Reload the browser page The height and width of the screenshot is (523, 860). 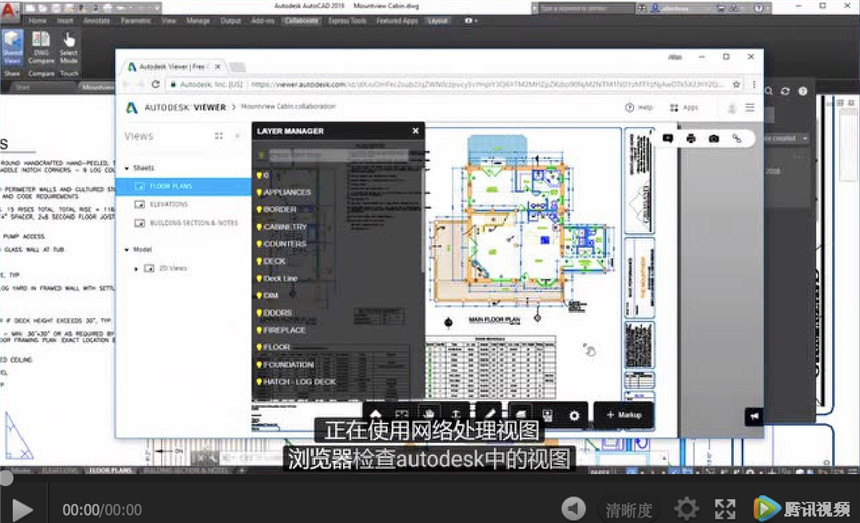[156, 84]
